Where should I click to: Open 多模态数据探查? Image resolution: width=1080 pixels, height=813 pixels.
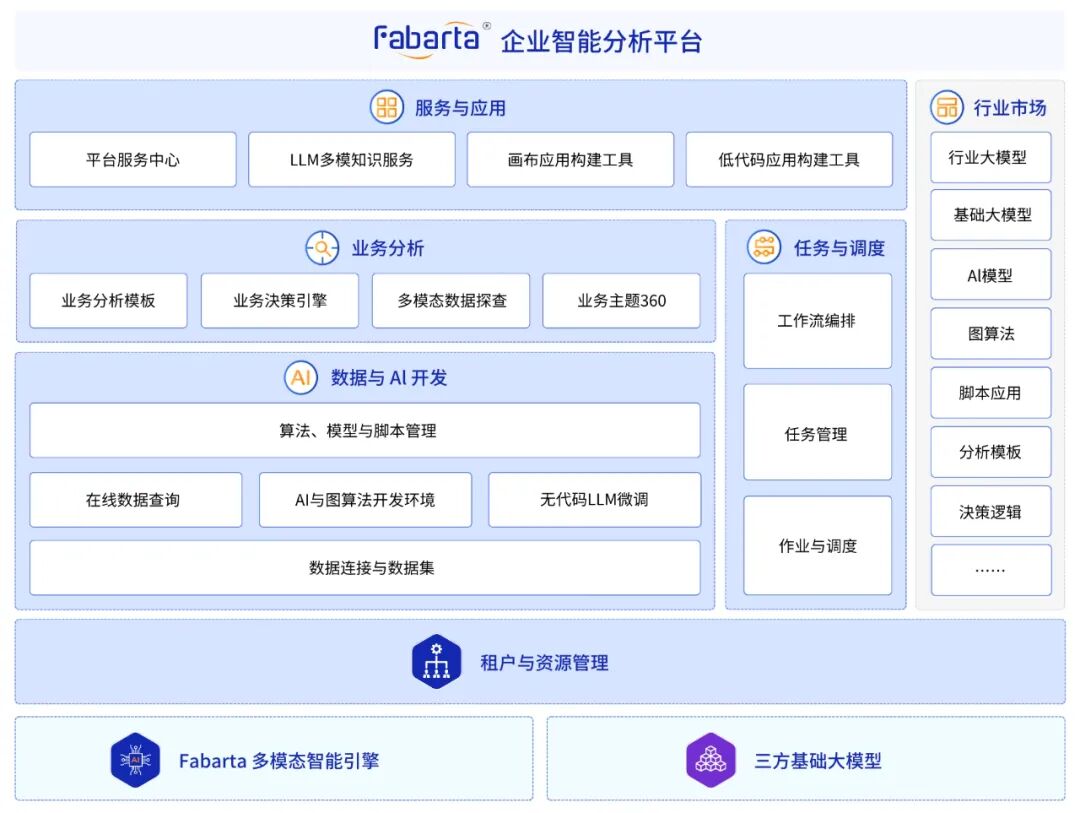(451, 300)
